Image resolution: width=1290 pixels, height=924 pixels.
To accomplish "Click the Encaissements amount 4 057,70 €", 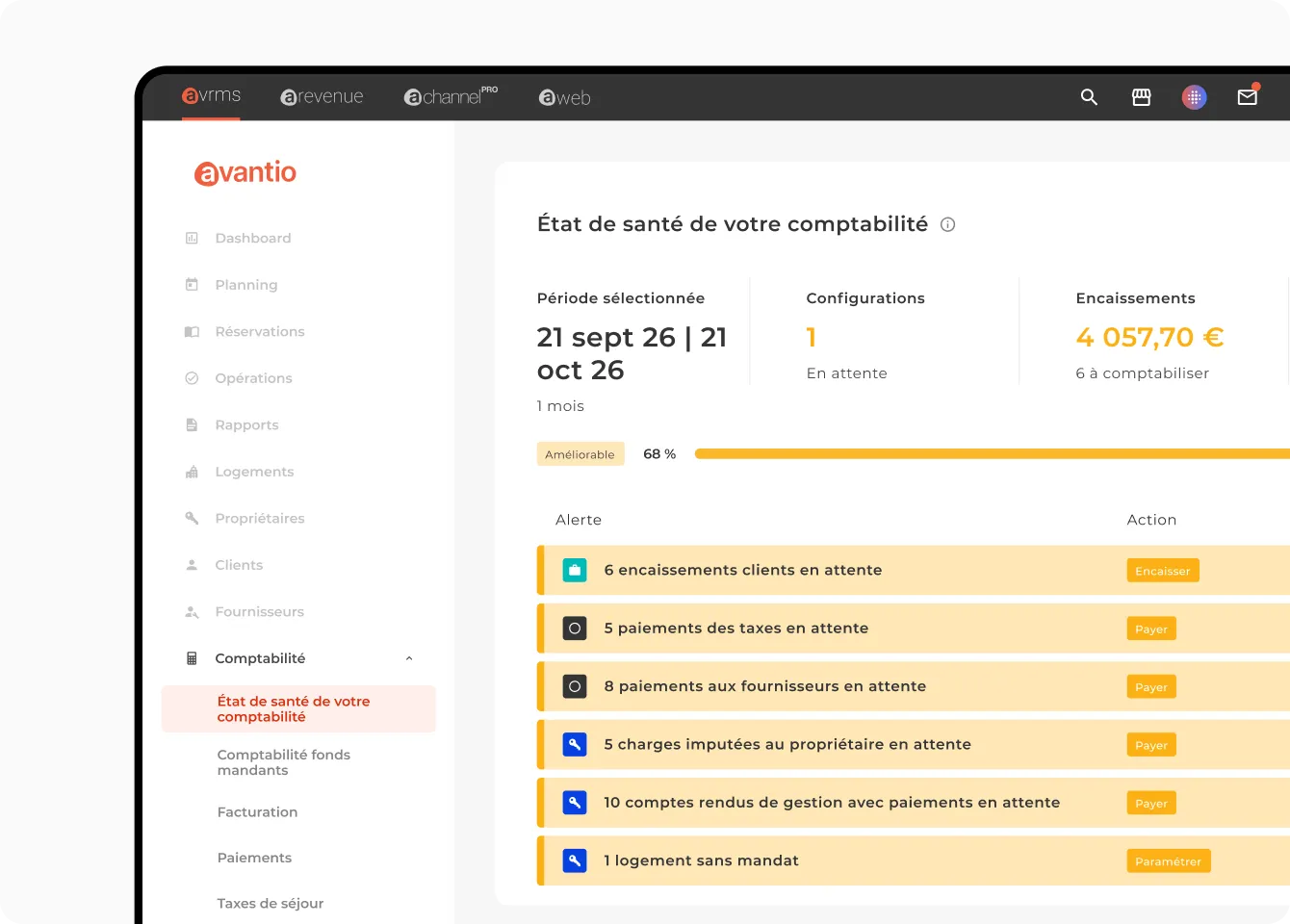I will [1149, 337].
